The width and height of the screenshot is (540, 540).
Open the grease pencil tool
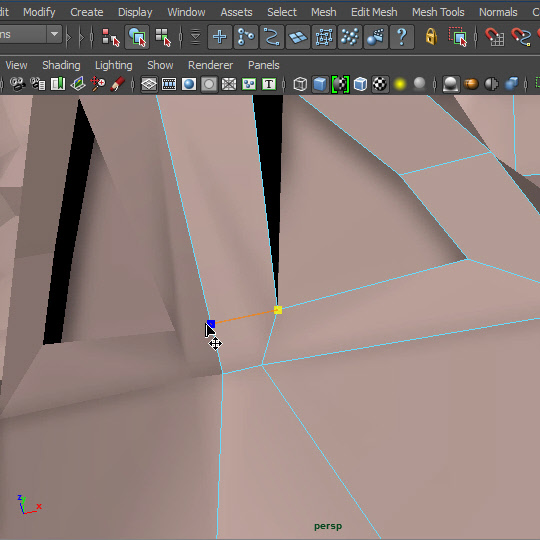(117, 84)
